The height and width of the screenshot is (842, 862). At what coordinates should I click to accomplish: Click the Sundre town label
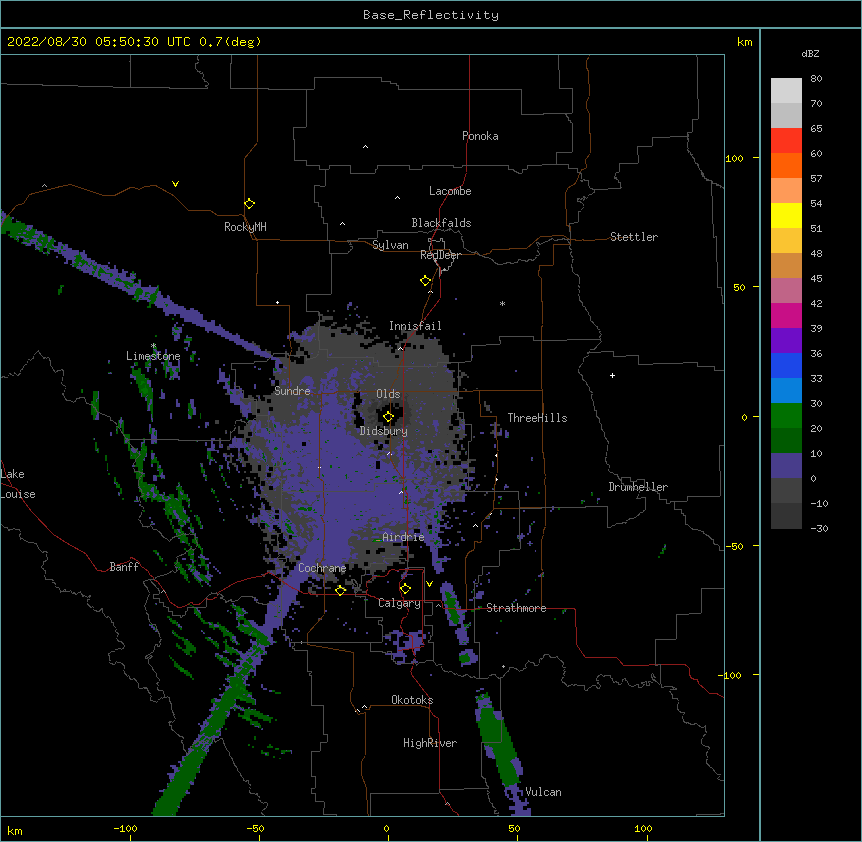(x=292, y=391)
